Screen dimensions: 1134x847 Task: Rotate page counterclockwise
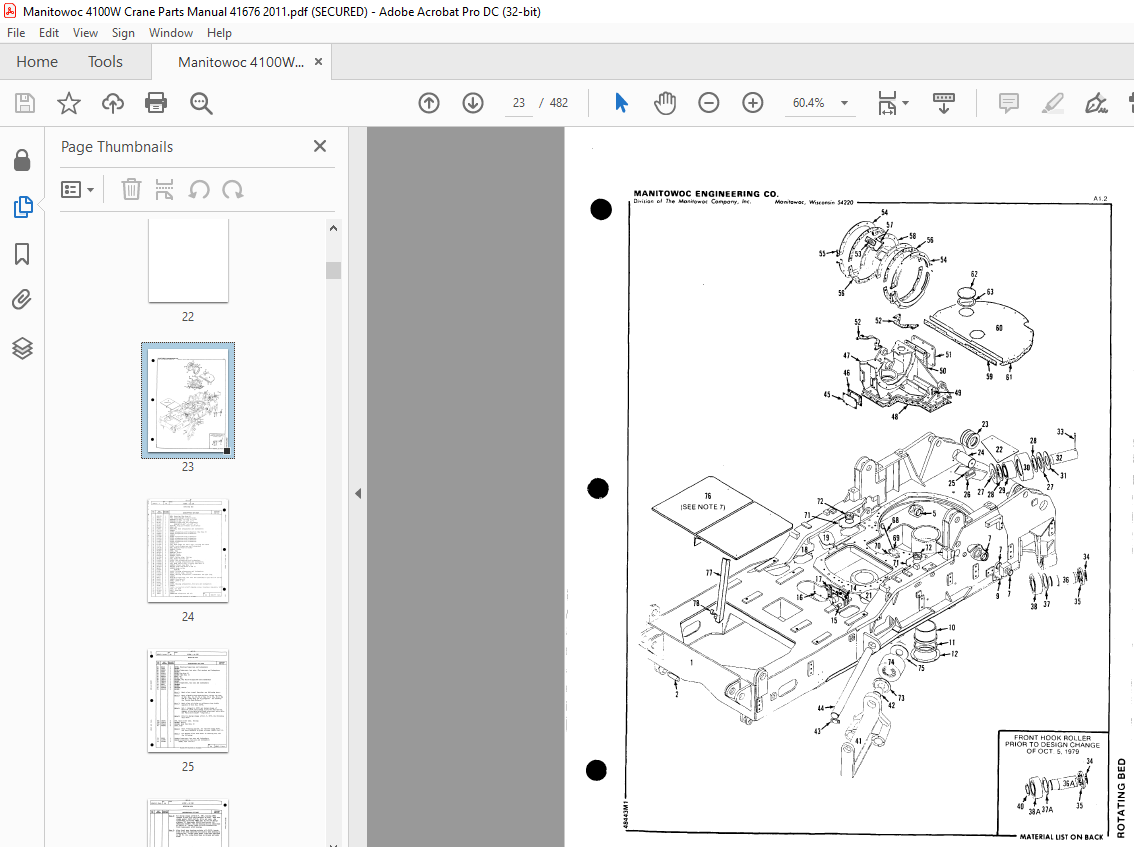click(199, 190)
